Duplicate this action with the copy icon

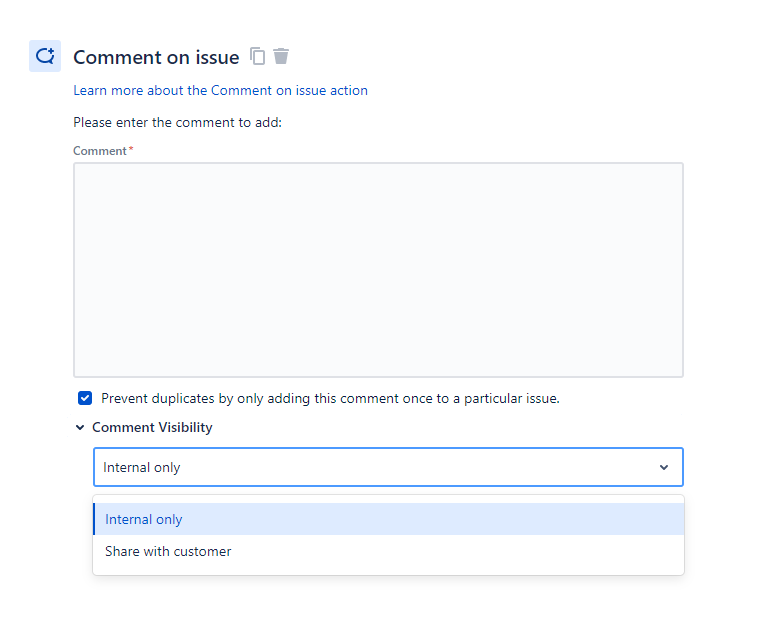pyautogui.click(x=258, y=56)
